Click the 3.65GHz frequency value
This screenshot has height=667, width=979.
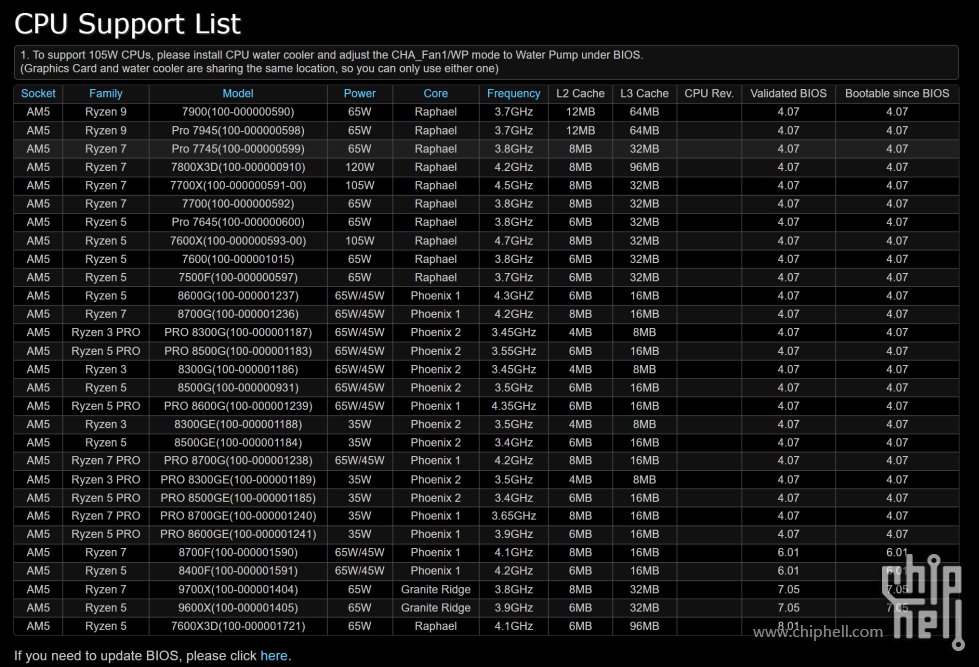tap(513, 516)
